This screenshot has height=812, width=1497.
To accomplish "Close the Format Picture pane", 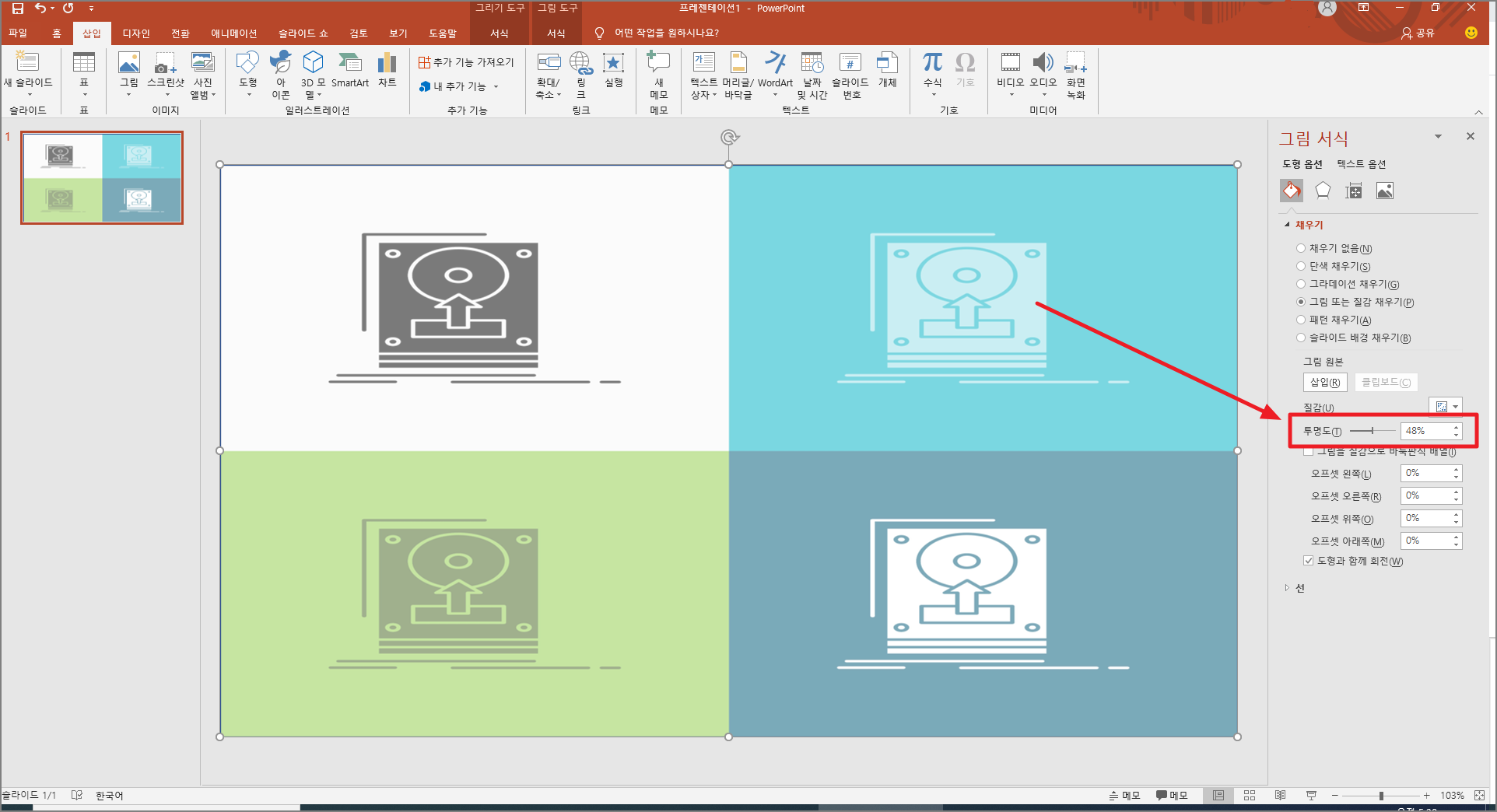I will (1471, 136).
